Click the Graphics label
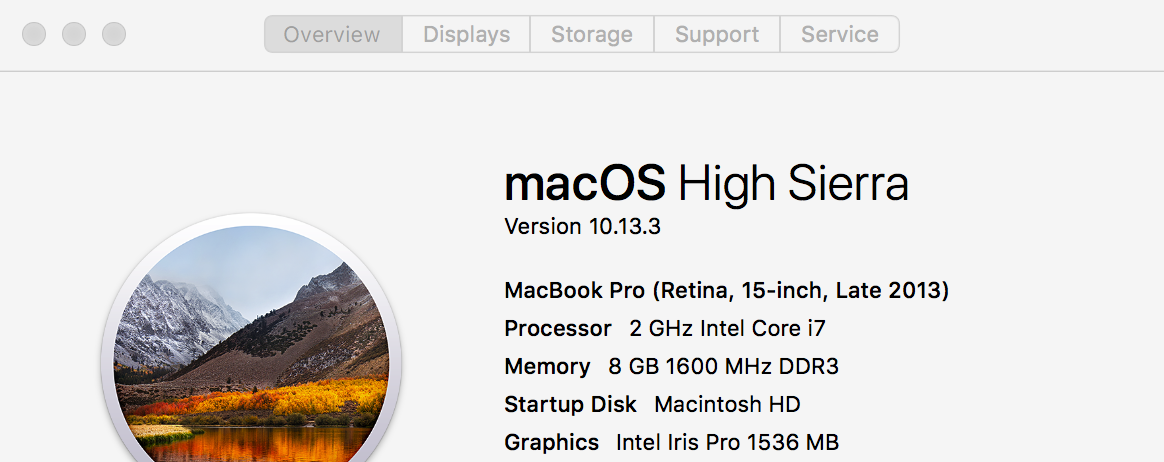This screenshot has height=462, width=1164. 551,443
